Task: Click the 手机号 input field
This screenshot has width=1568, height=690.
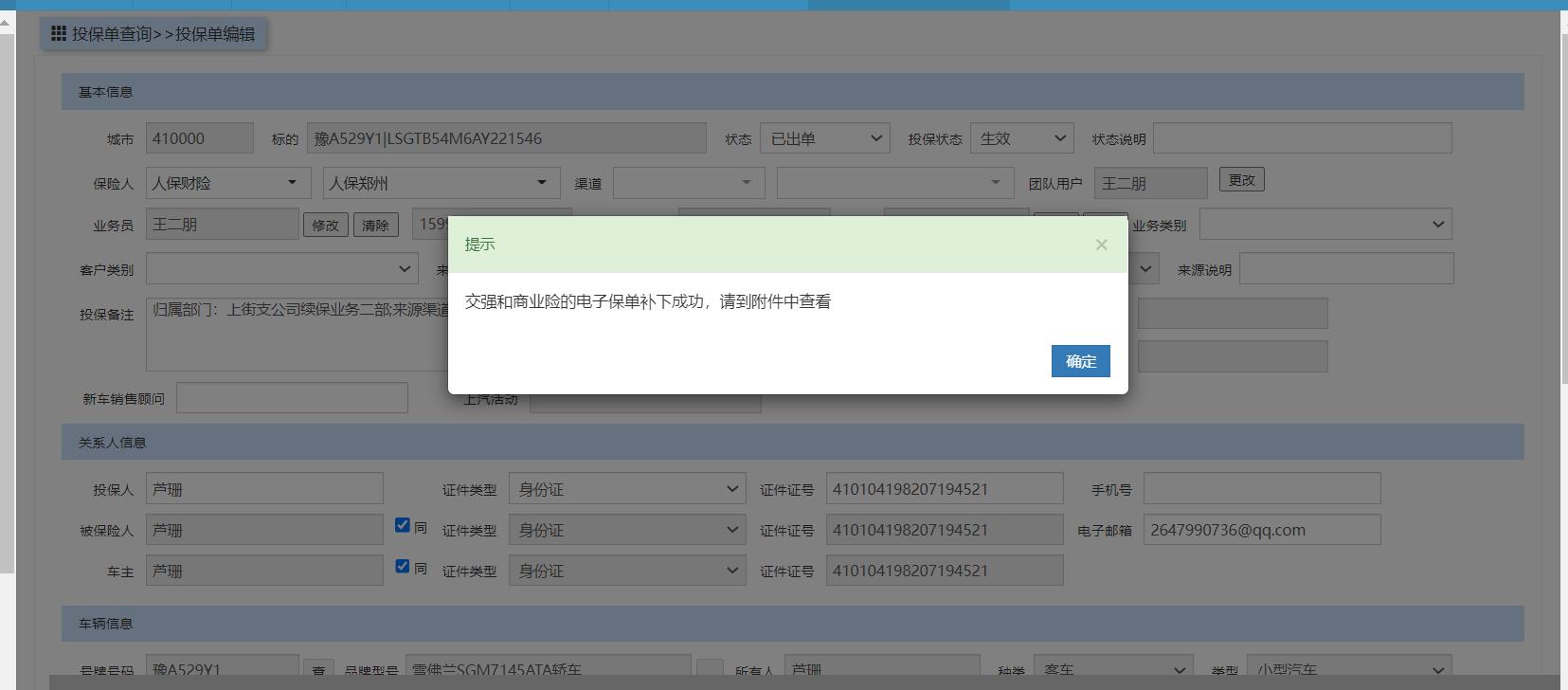Action: pyautogui.click(x=1261, y=489)
